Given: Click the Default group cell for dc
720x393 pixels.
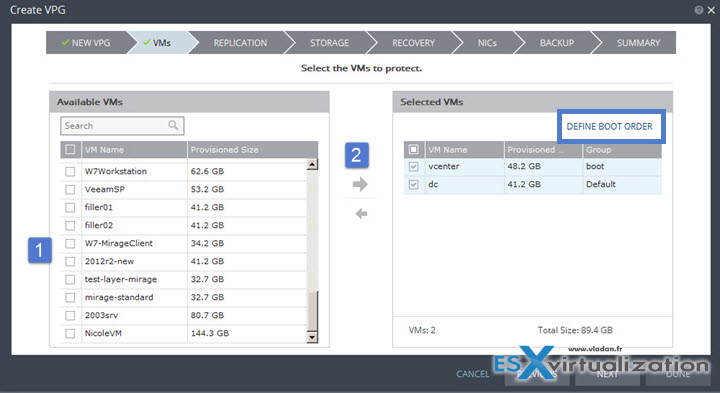Looking at the screenshot, I should pos(622,184).
